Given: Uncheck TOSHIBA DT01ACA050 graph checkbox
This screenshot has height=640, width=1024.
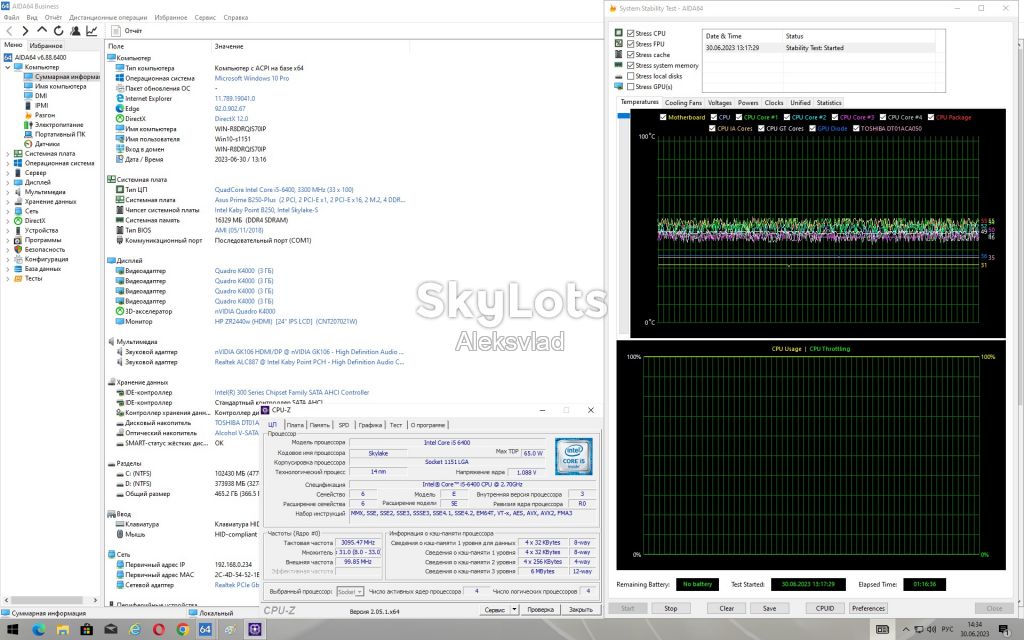Looking at the screenshot, I should pyautogui.click(x=856, y=129).
